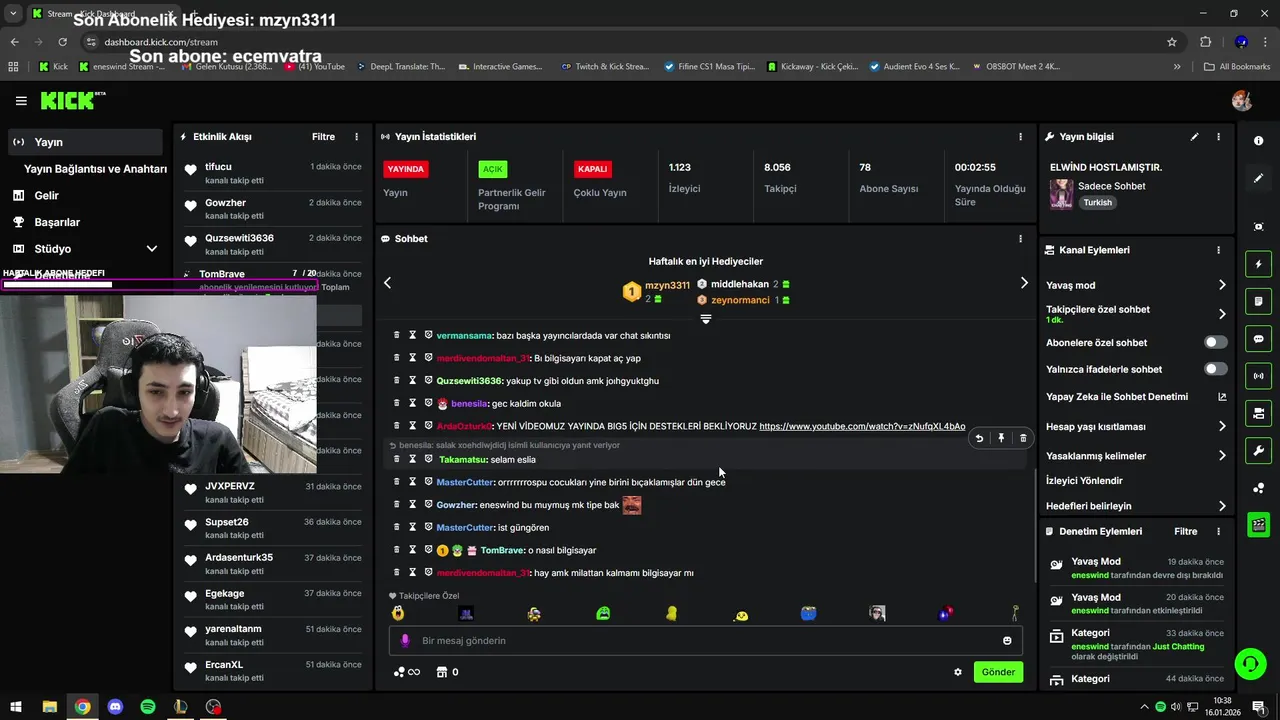Pin the hovered ArdaOzturk0 message
Image resolution: width=1280 pixels, height=720 pixels.
tap(1001, 438)
